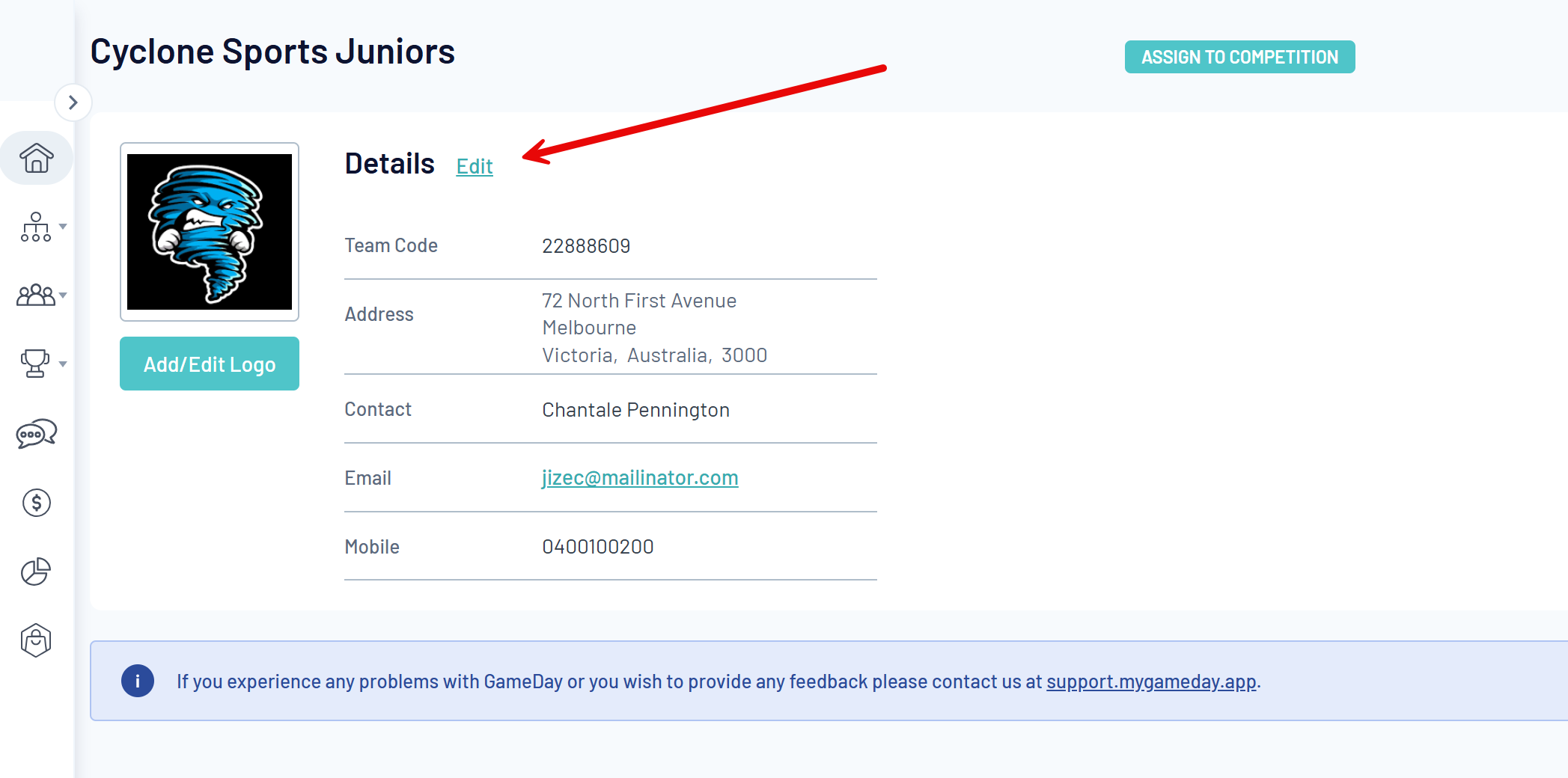
Task: Expand the sidebar with chevron arrow
Action: 73,102
